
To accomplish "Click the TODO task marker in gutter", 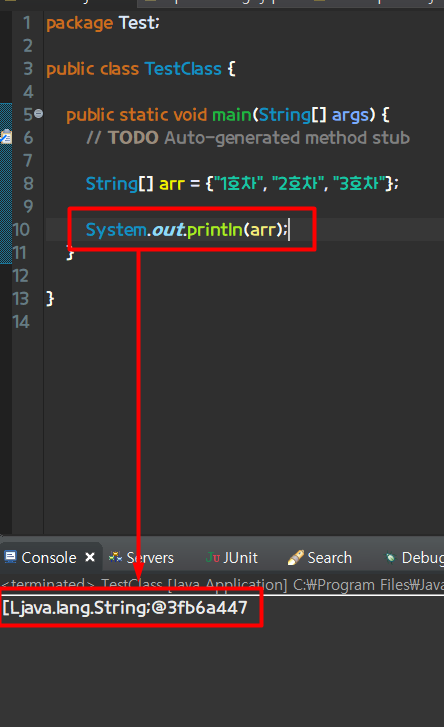I will pyautogui.click(x=6, y=137).
